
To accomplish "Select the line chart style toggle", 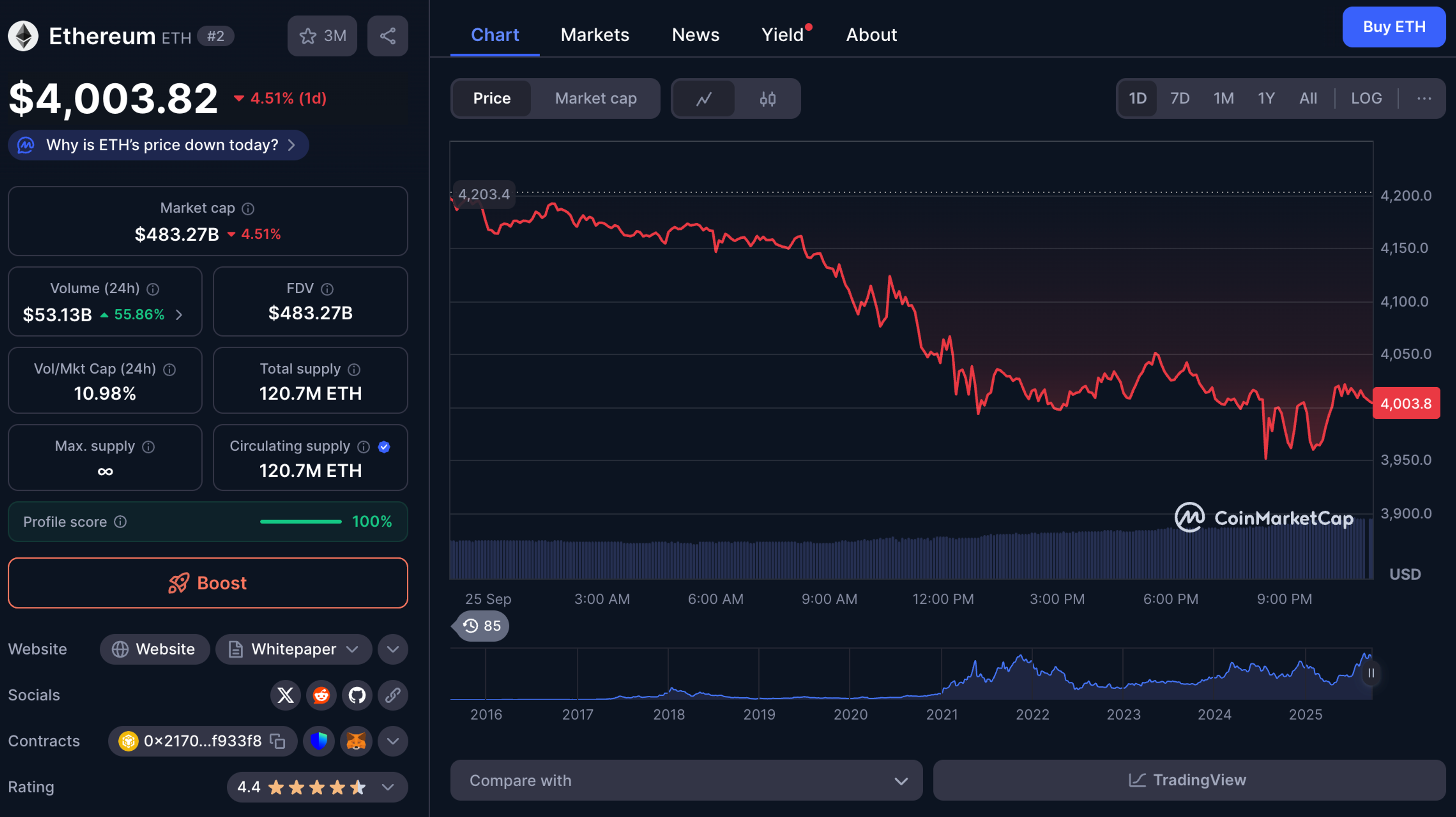I will click(x=704, y=99).
